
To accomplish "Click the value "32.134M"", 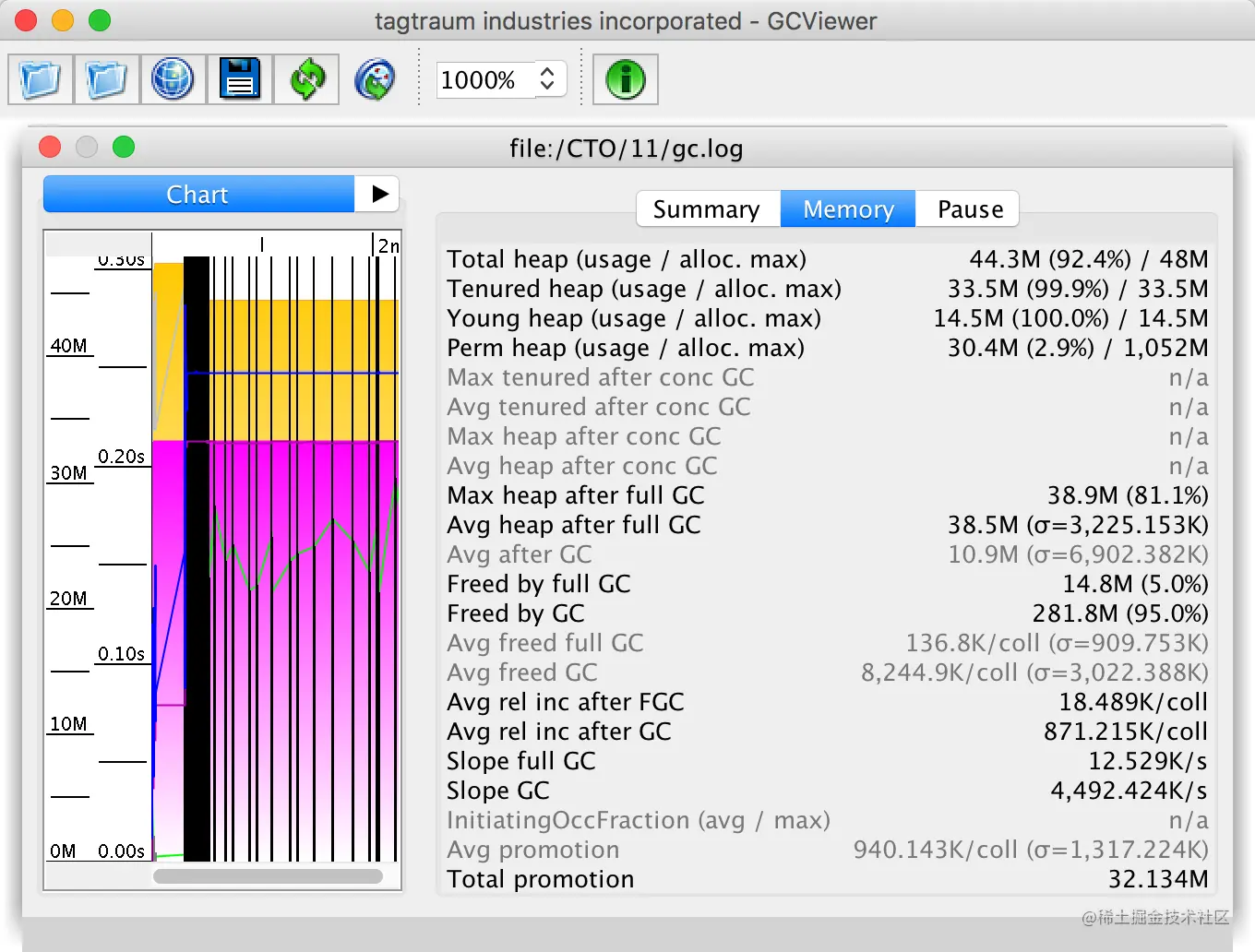I will tap(1158, 879).
